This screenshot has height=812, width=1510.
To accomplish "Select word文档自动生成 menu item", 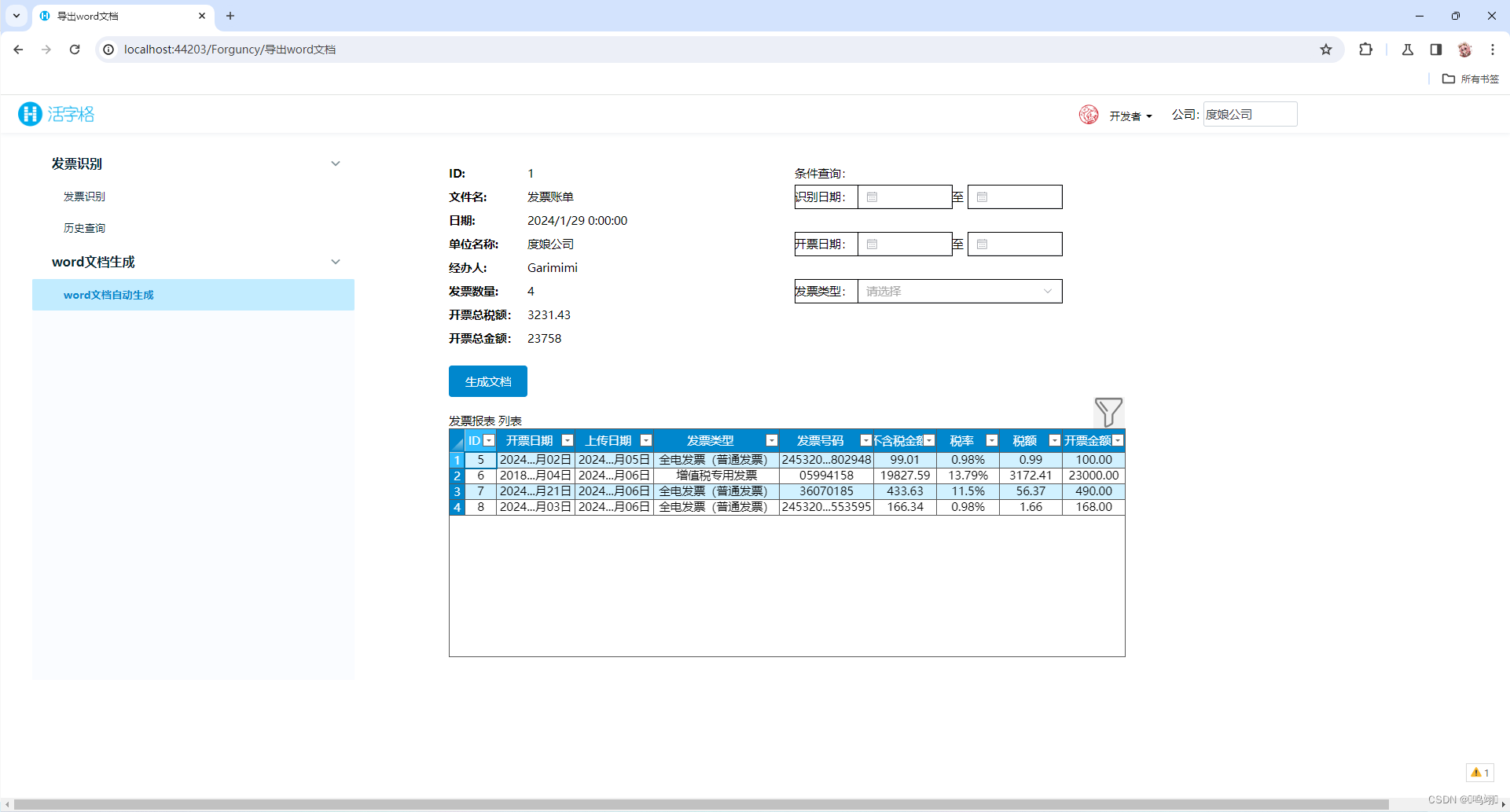I will pyautogui.click(x=193, y=295).
